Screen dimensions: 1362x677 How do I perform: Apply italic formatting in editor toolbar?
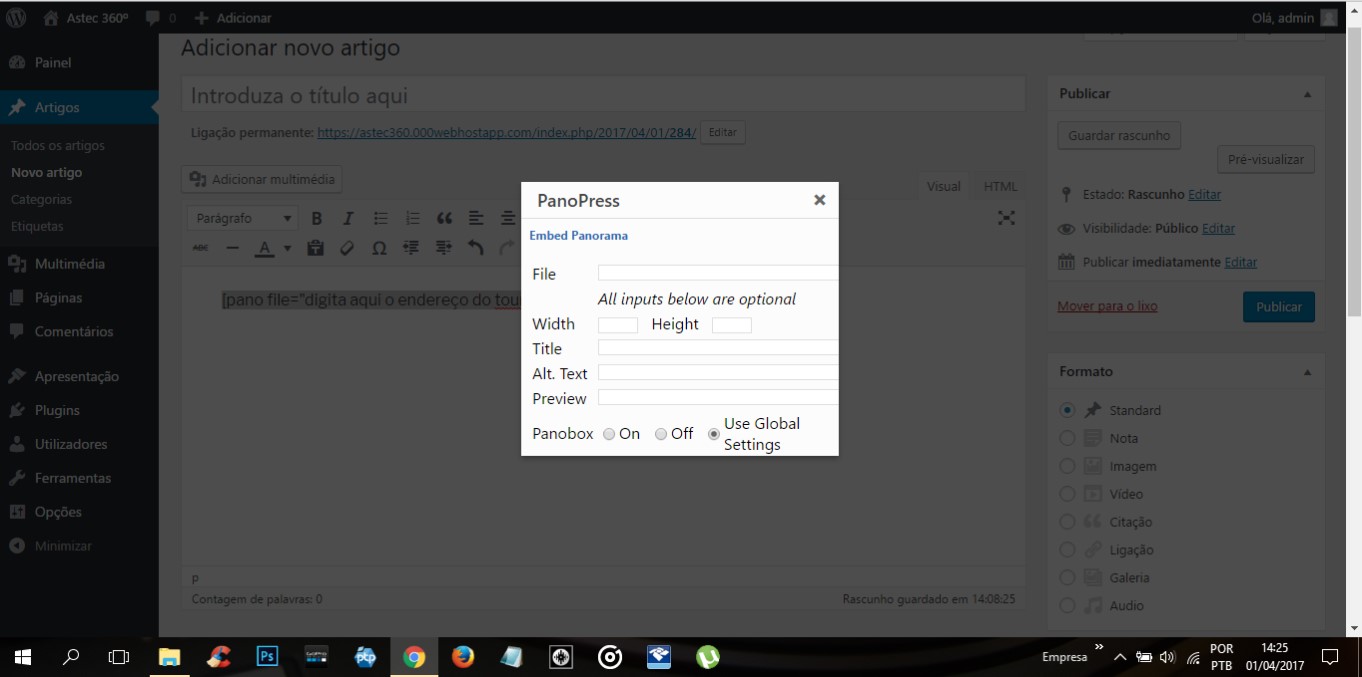point(348,219)
